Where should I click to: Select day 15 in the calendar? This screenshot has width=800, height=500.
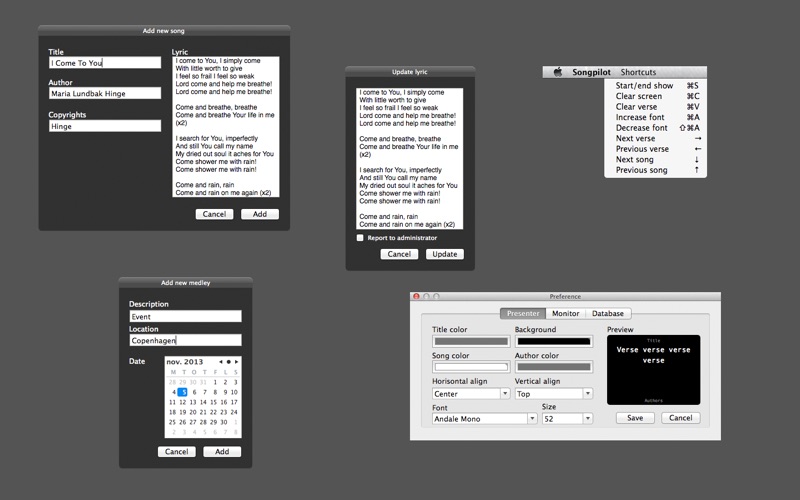pos(213,402)
